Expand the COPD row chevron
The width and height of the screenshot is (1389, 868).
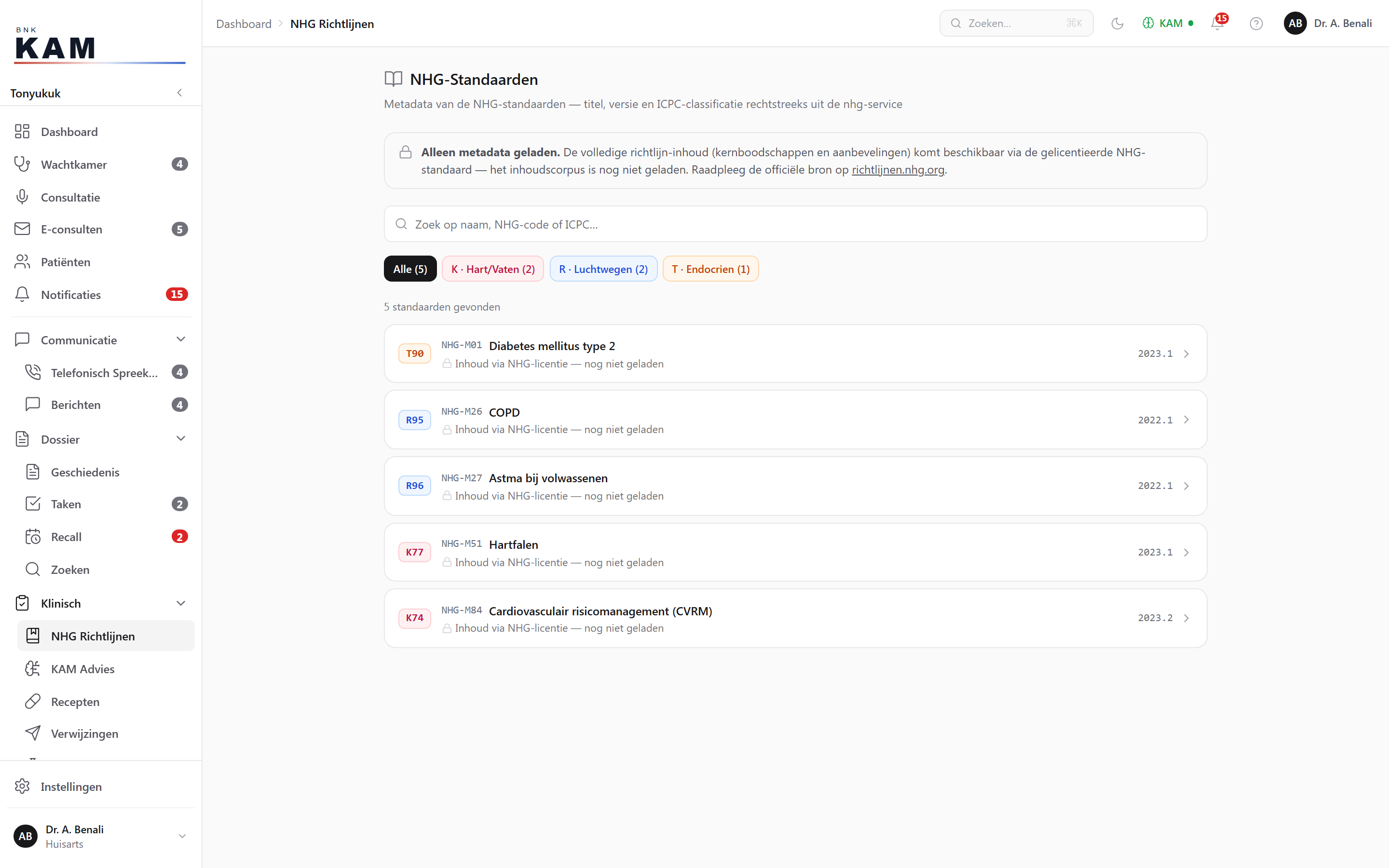1186,420
